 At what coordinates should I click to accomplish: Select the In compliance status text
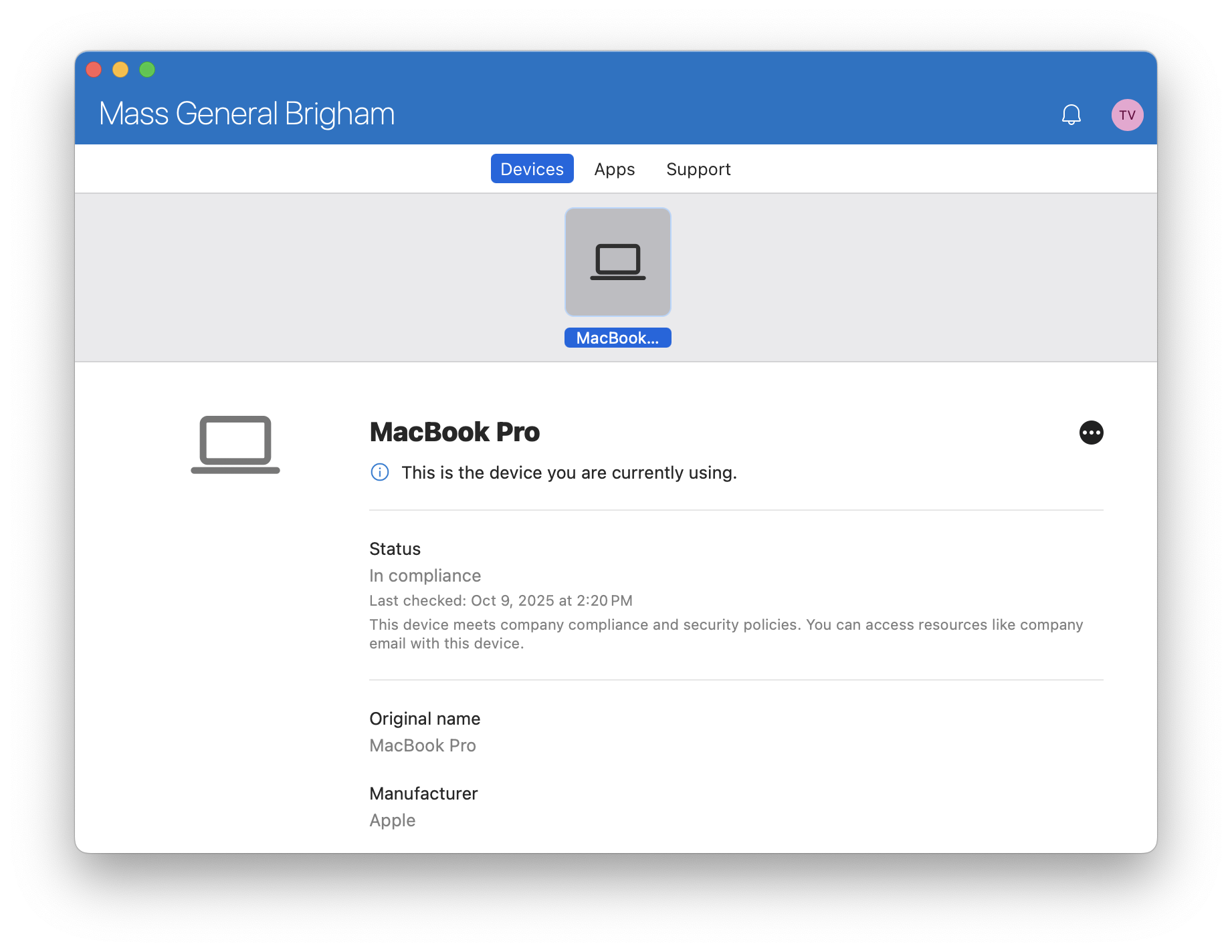(x=425, y=575)
